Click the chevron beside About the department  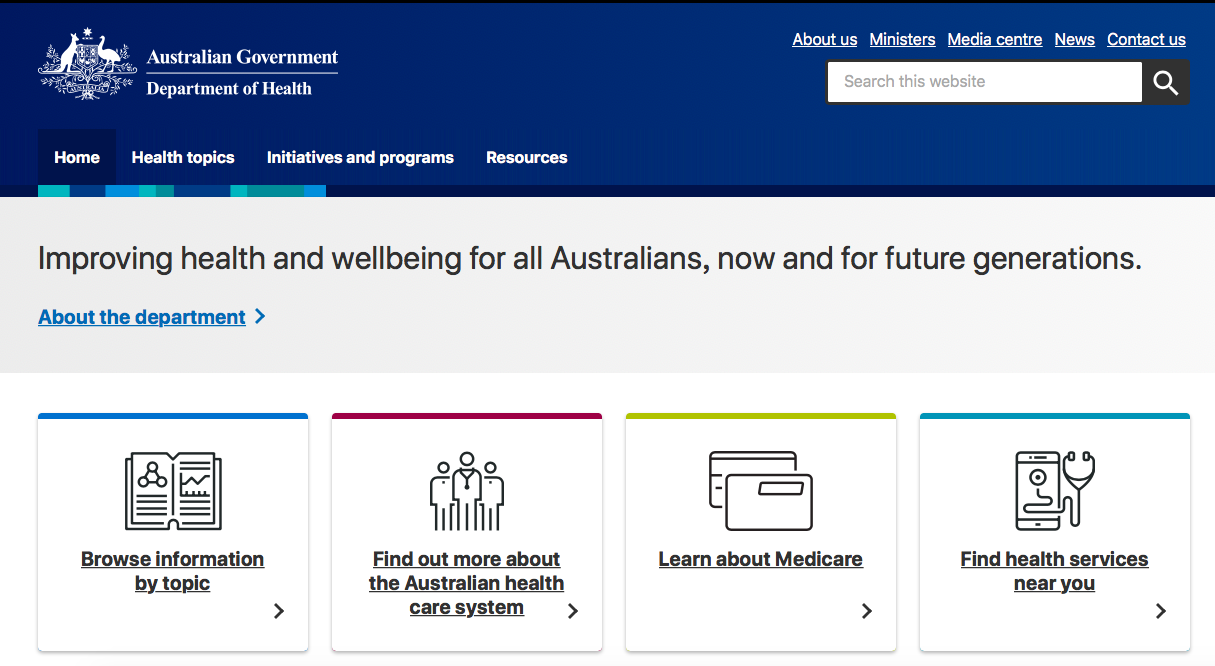[x=260, y=316]
